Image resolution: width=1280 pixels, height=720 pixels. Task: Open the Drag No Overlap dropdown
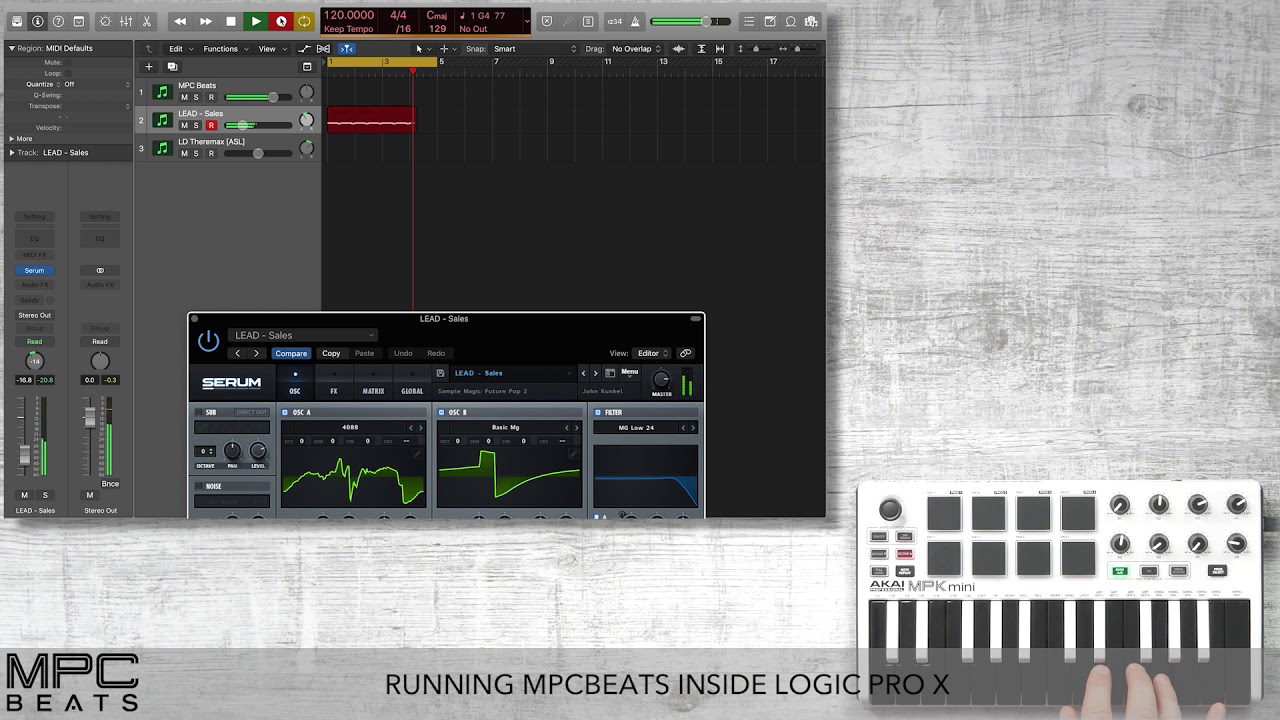pos(636,49)
